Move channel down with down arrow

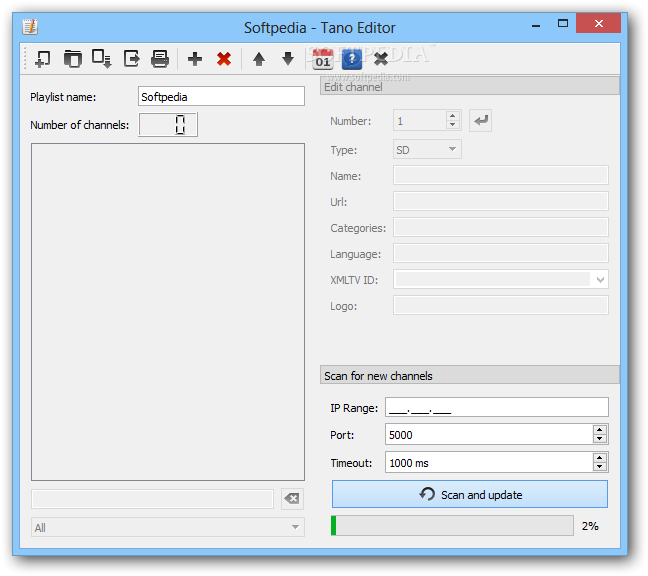288,59
